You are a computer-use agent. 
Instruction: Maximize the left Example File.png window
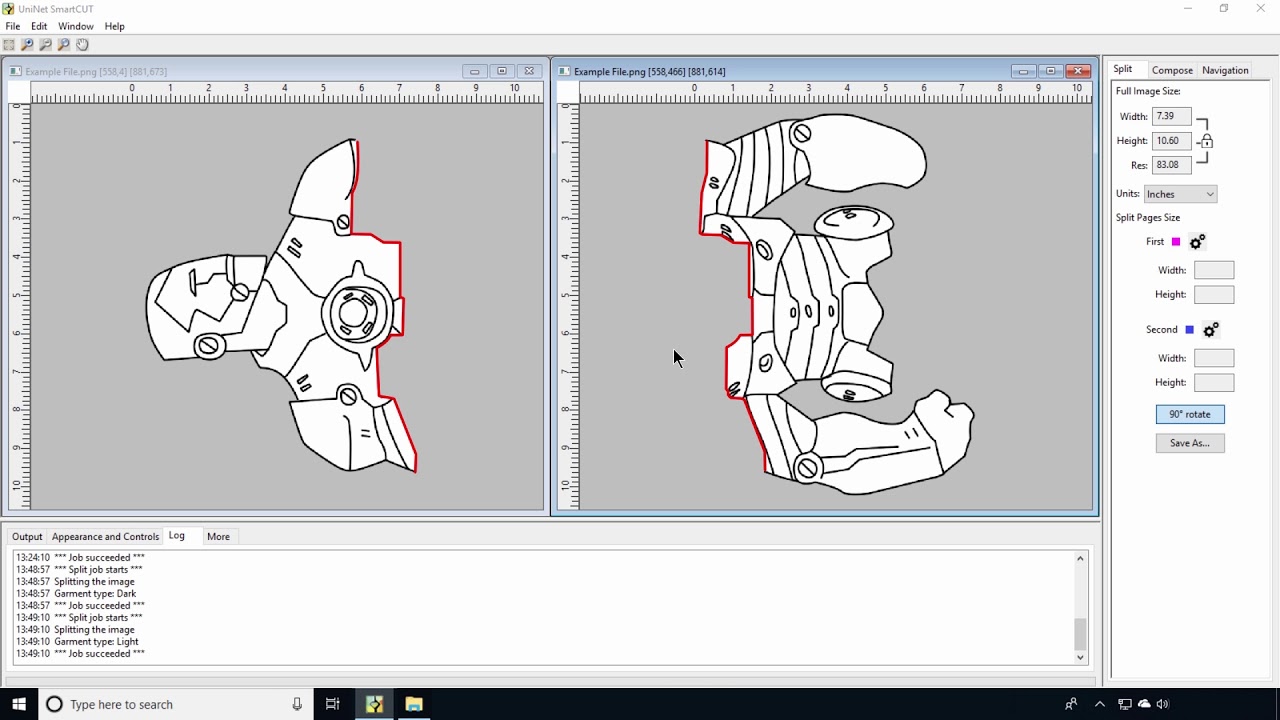502,71
